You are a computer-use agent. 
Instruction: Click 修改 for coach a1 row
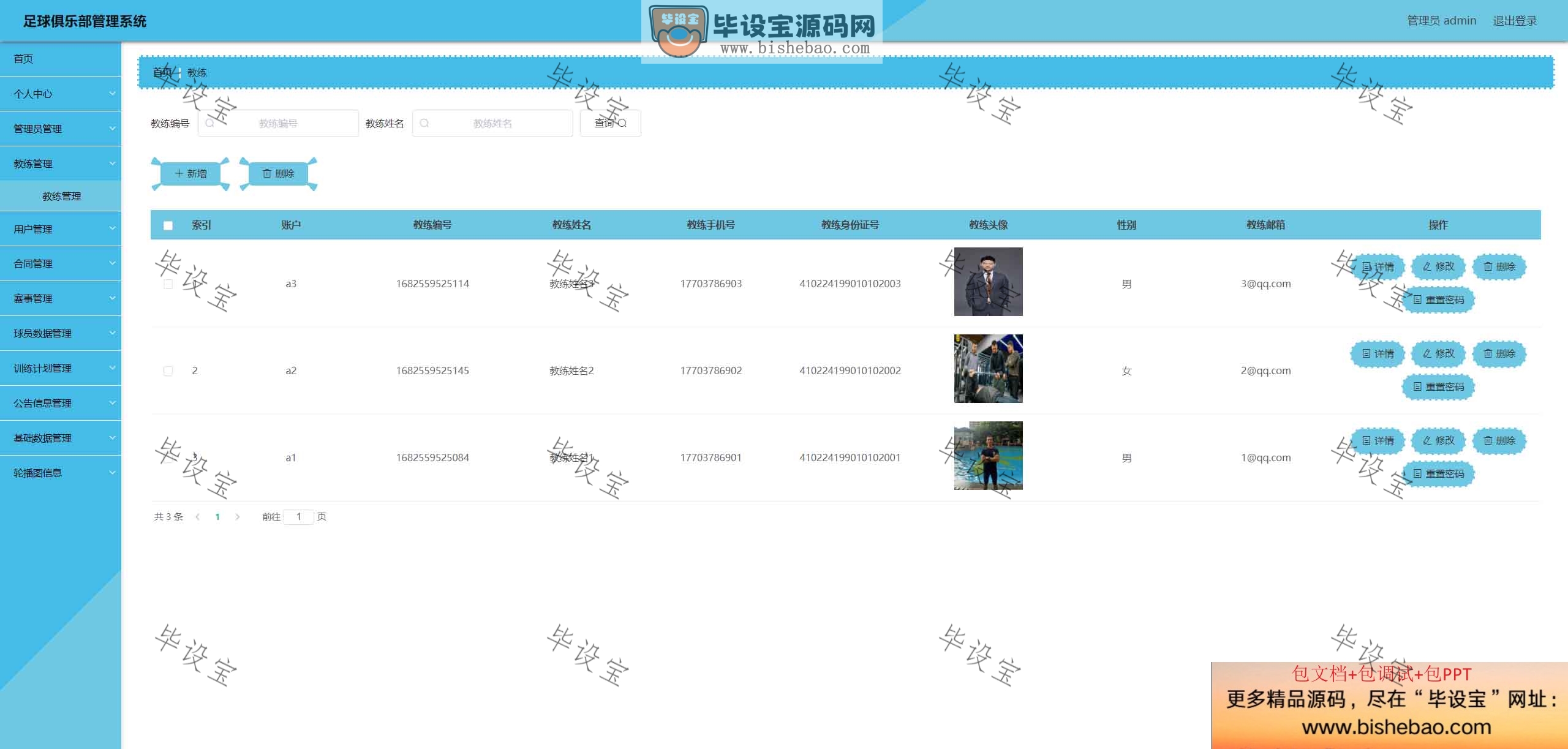point(1438,440)
